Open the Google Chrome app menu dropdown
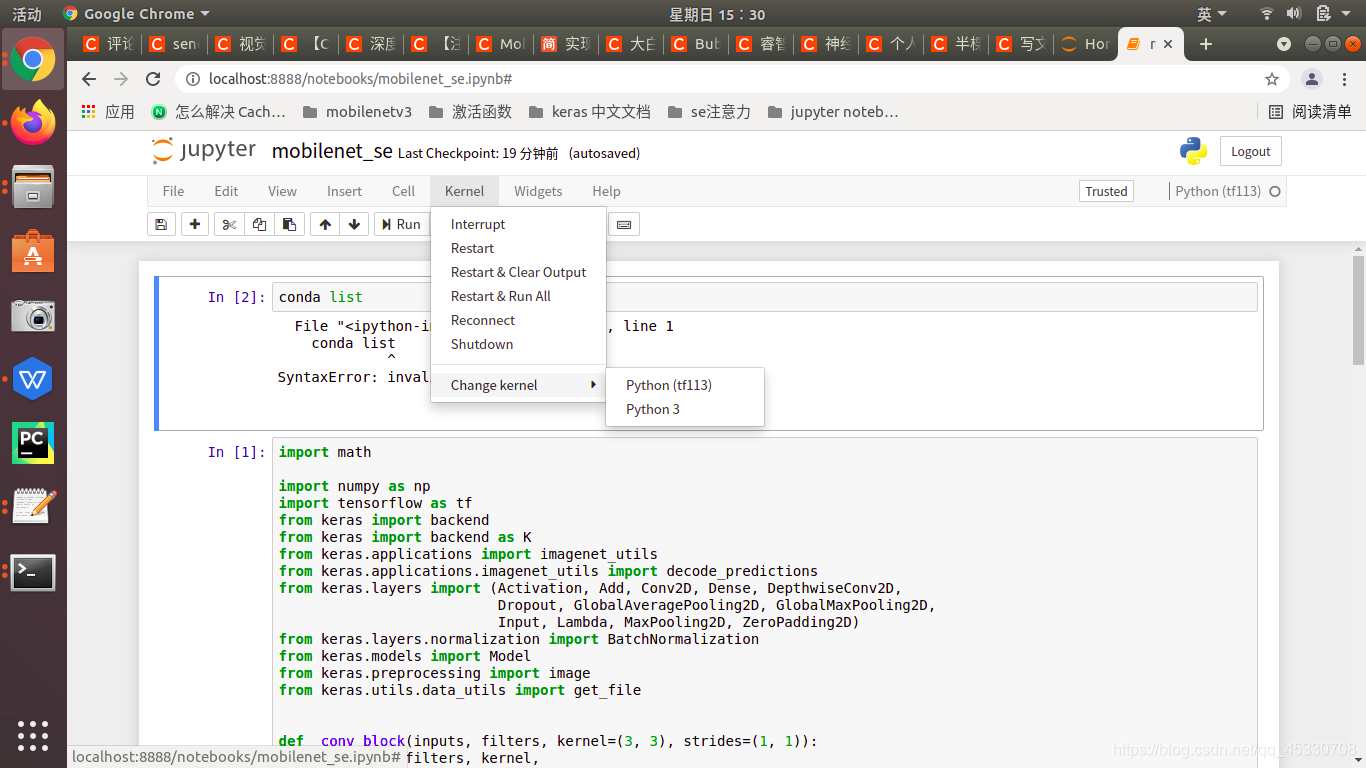This screenshot has width=1366, height=768. pyautogui.click(x=136, y=14)
